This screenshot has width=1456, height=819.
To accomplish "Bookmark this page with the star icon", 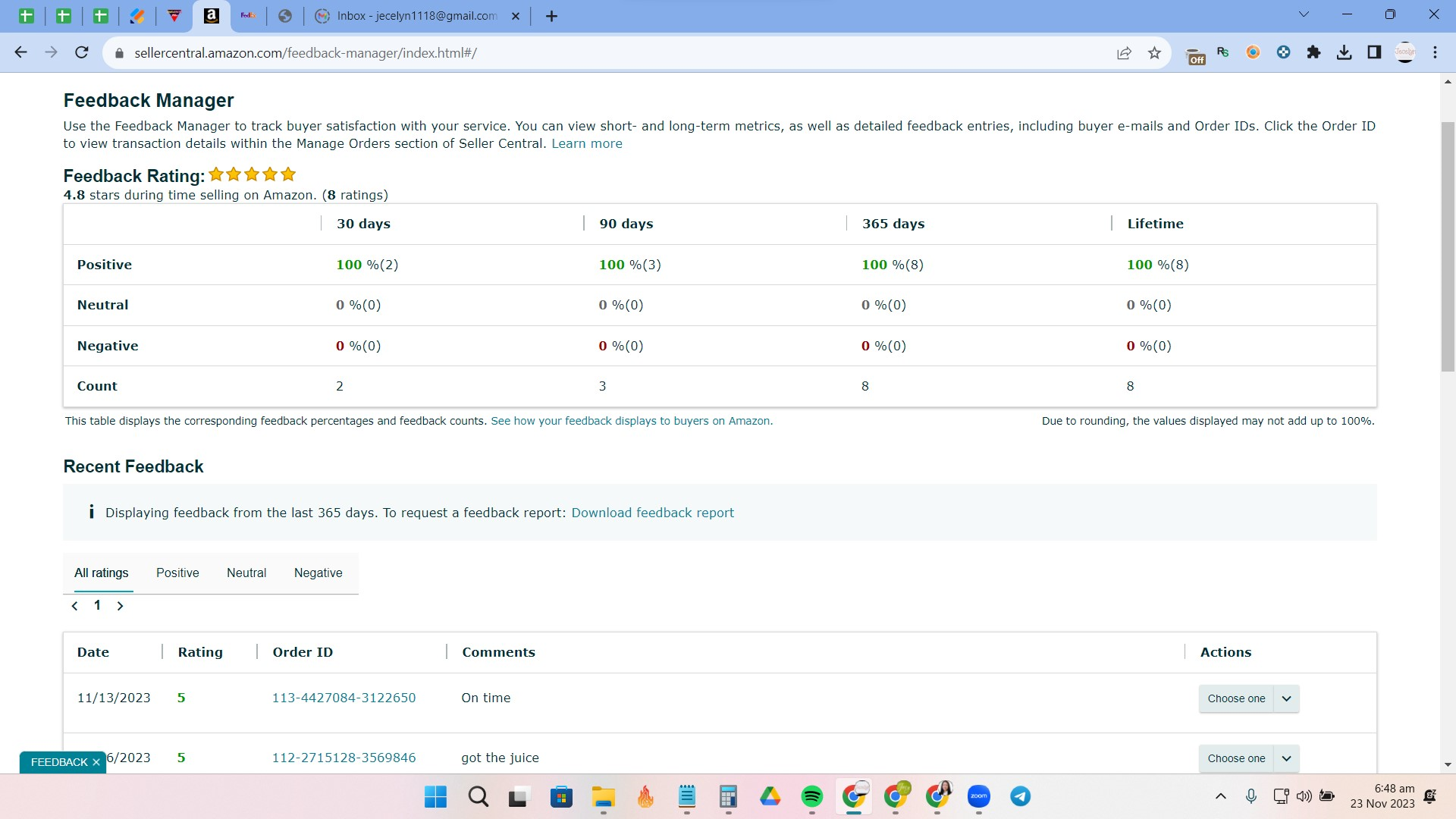I will [1154, 52].
